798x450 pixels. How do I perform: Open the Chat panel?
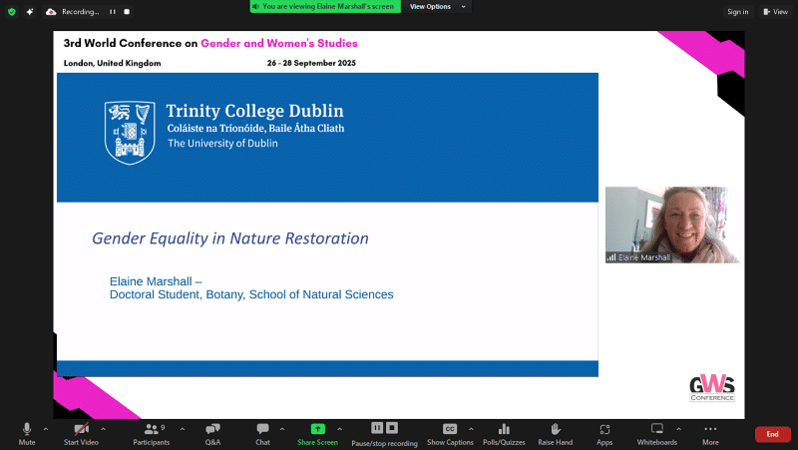pos(262,430)
